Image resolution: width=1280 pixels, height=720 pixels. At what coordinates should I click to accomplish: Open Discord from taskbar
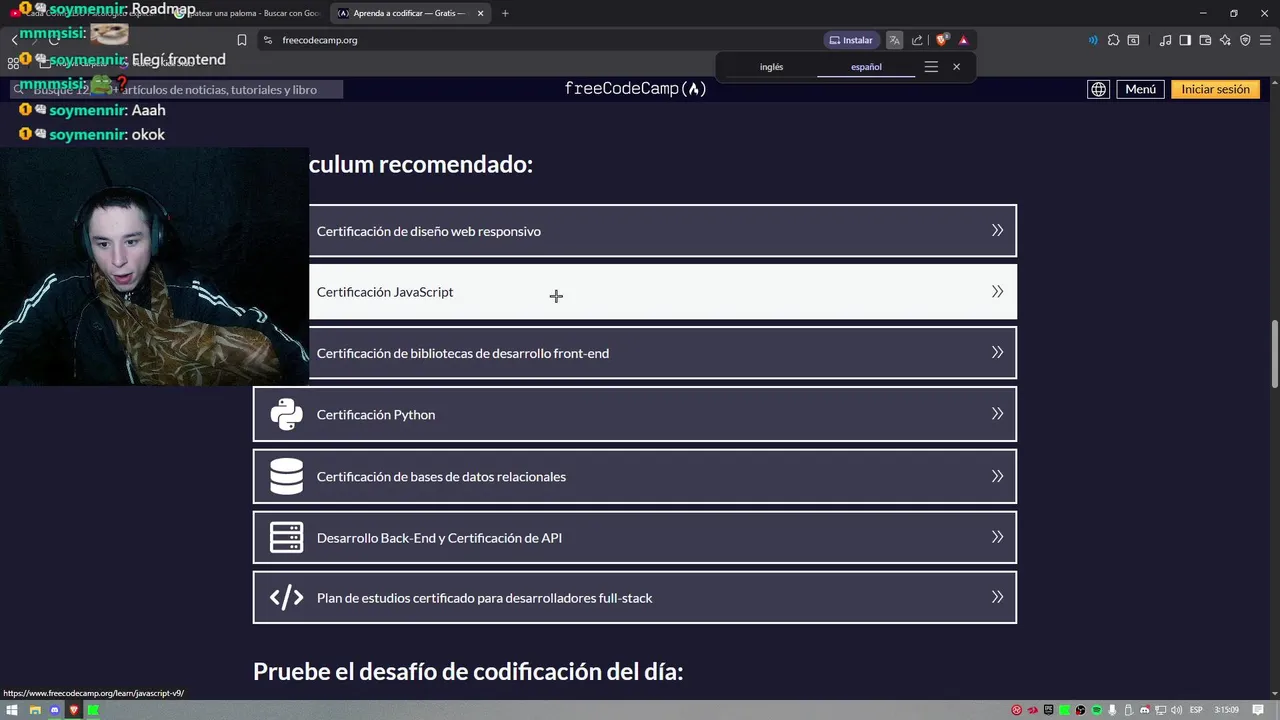coord(54,710)
